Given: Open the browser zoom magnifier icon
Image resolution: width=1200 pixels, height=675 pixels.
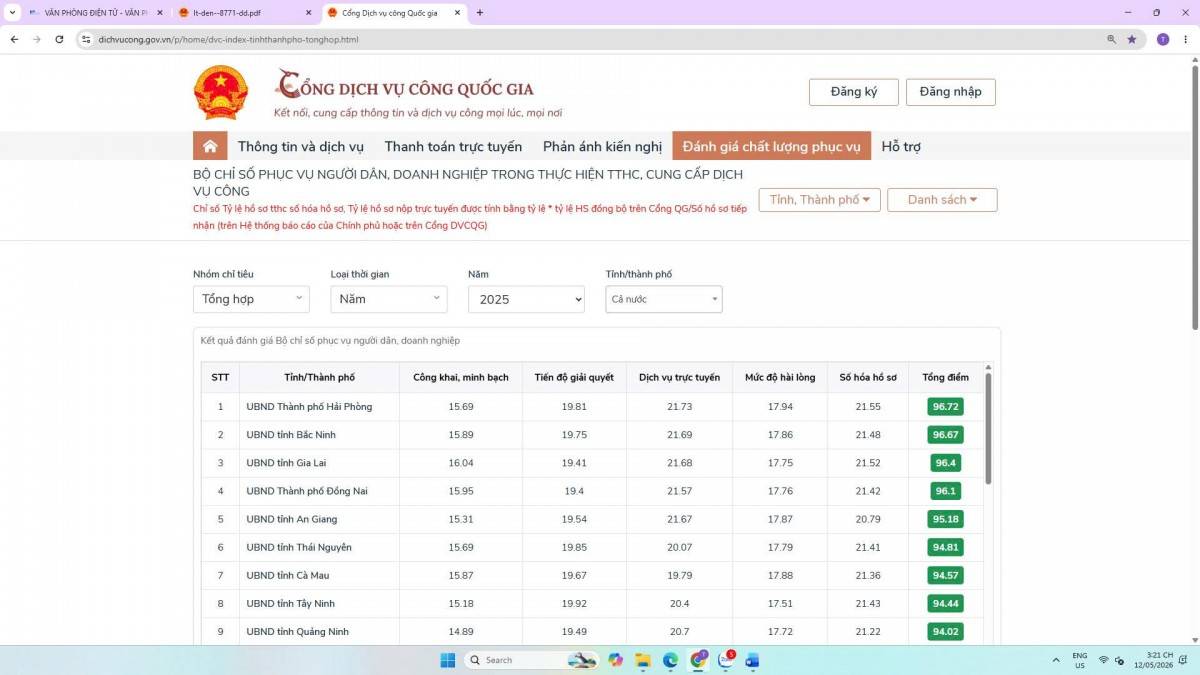Looking at the screenshot, I should (x=1111, y=39).
